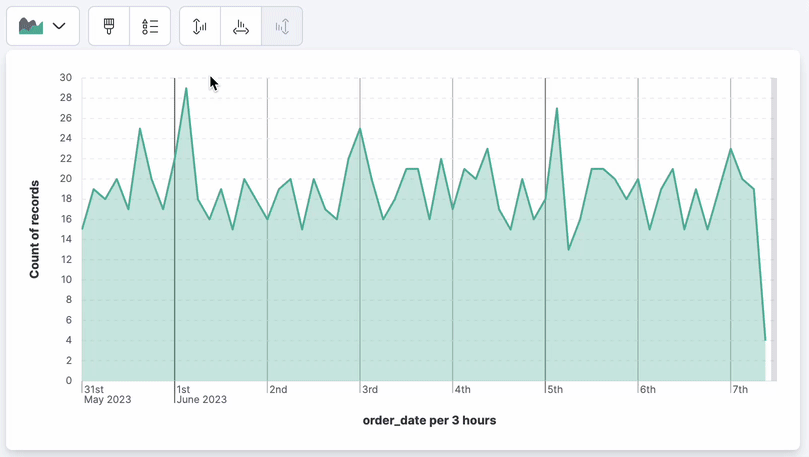Click the '3rd' x-axis tick label
Screen dimensions: 809x457
pos(369,389)
